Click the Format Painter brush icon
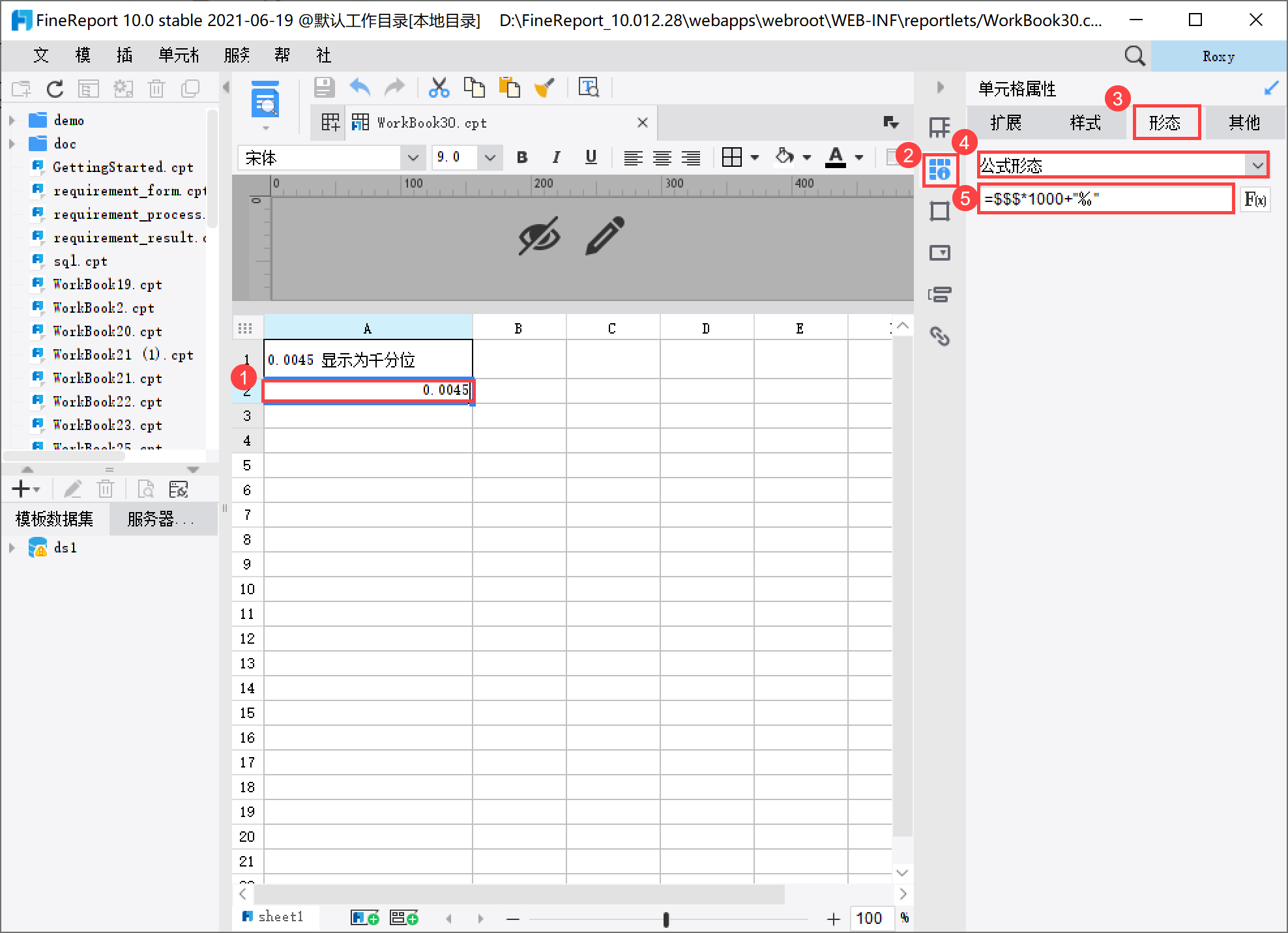1288x933 pixels. (544, 87)
